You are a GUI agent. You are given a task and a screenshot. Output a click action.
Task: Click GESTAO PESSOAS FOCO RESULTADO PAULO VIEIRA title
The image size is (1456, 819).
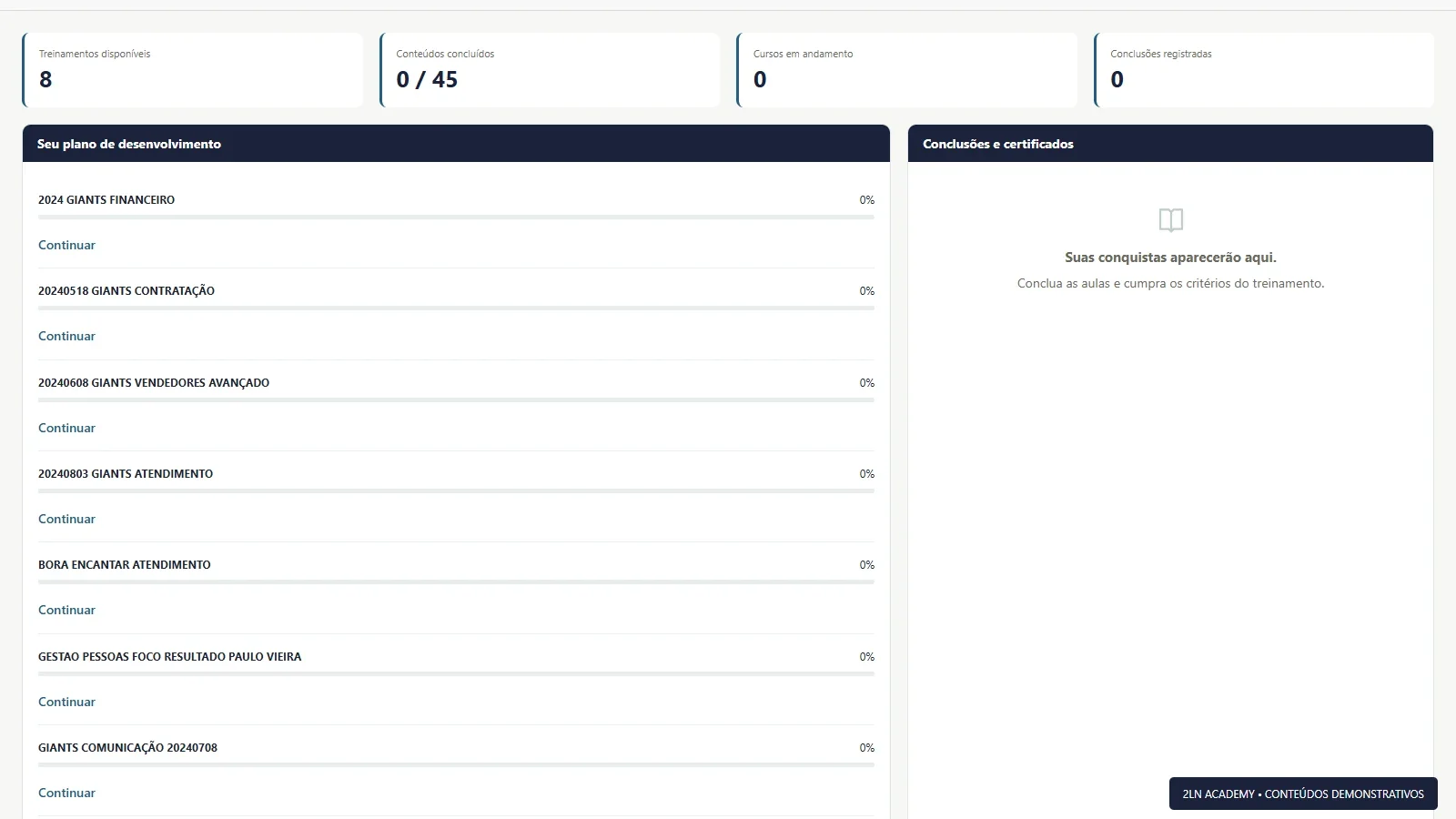(x=170, y=657)
